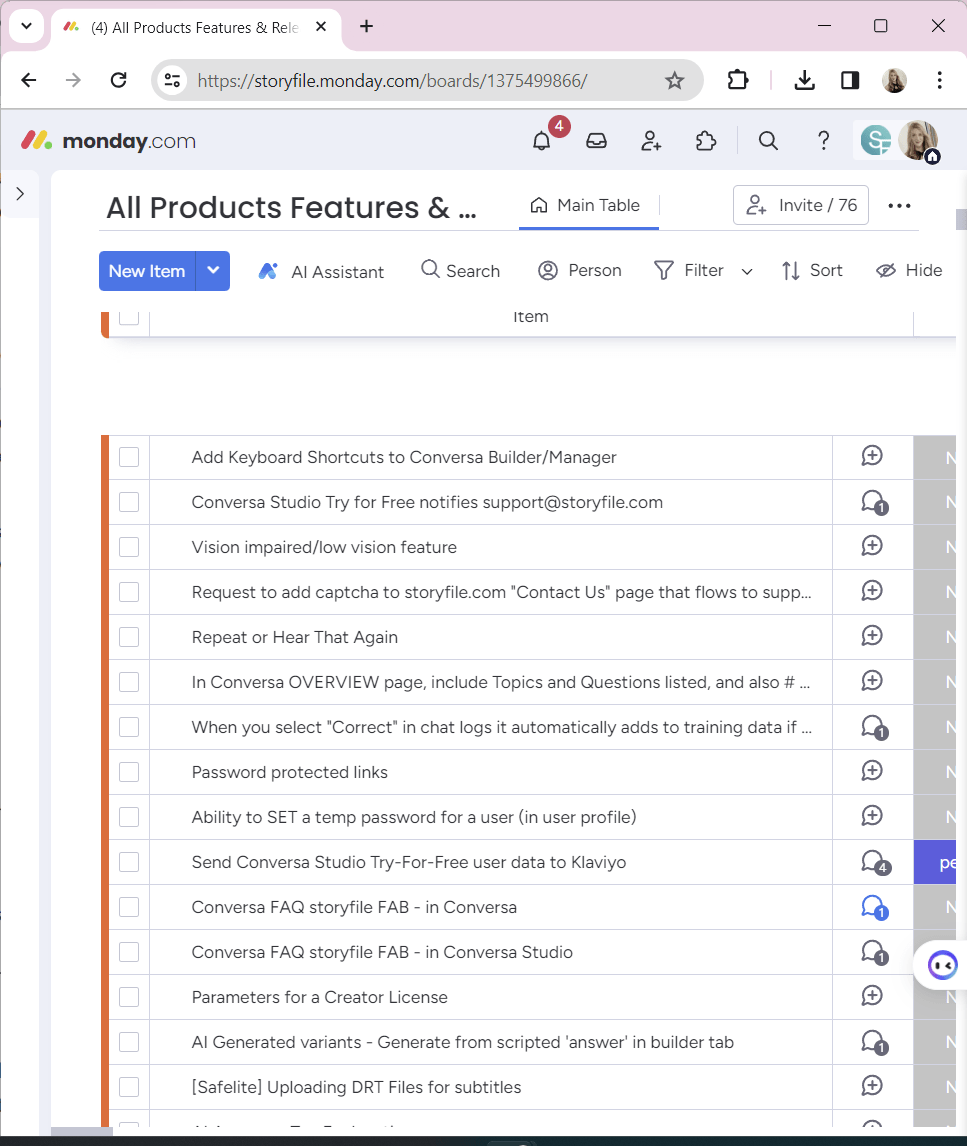The height and width of the screenshot is (1146, 967).
Task: Open a new browser tab
Action: (x=367, y=26)
